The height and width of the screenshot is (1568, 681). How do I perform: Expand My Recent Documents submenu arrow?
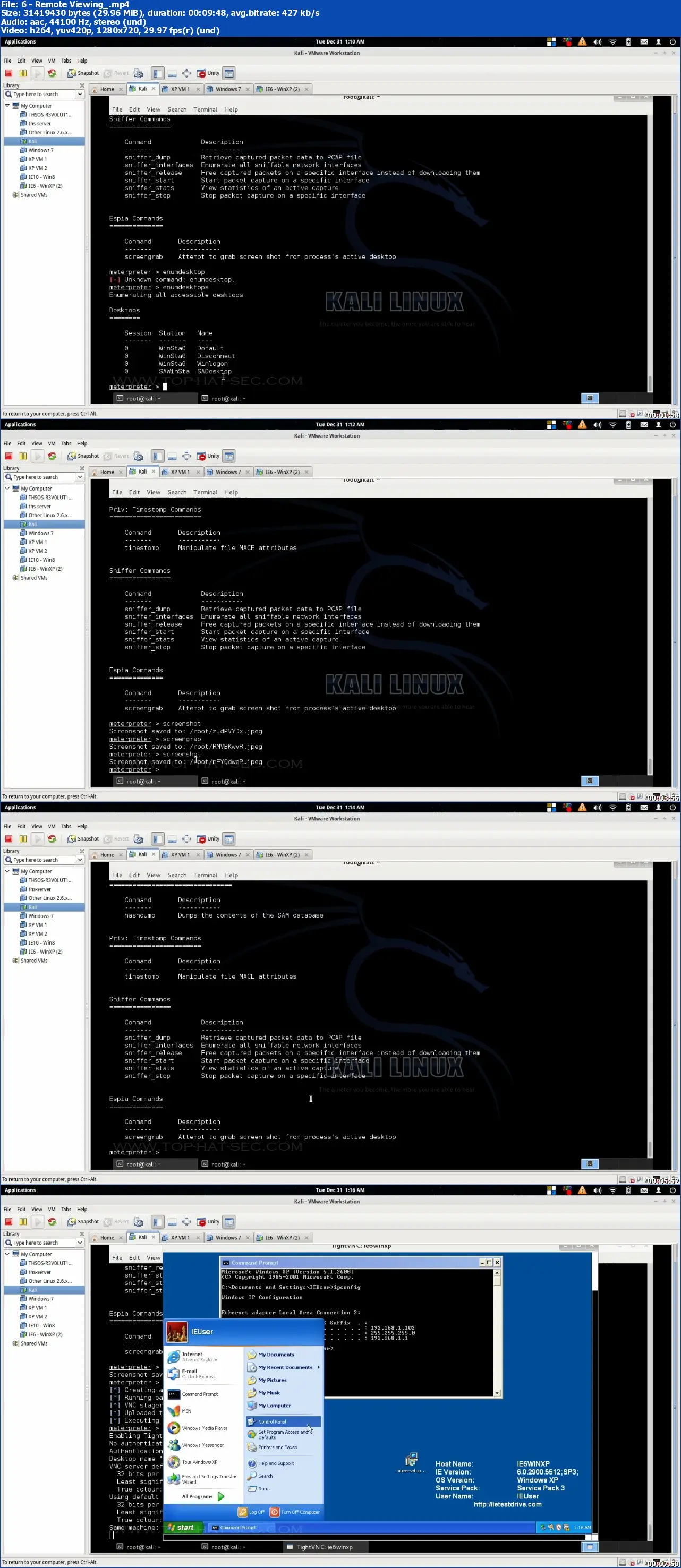(x=319, y=1368)
